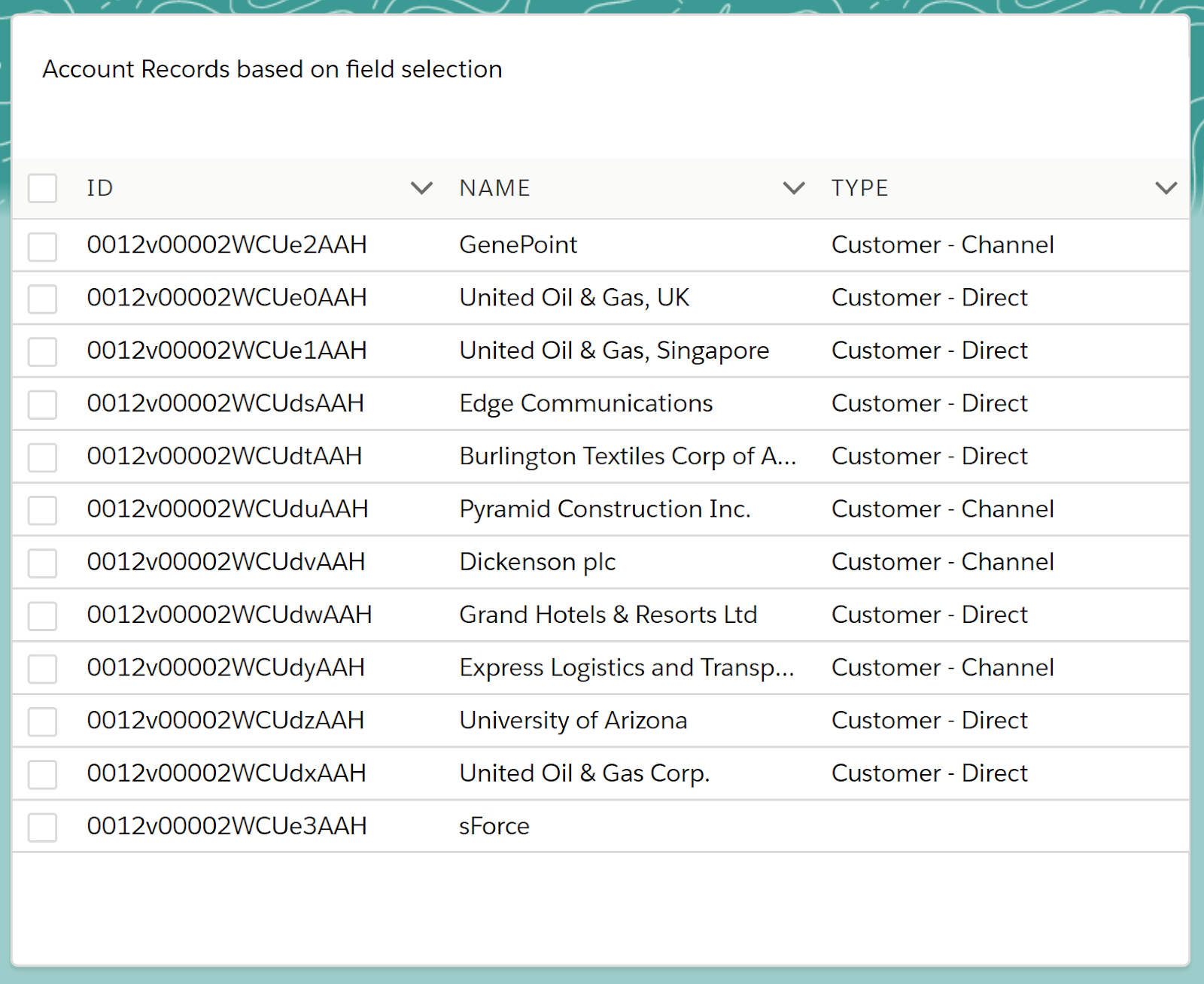The height and width of the screenshot is (984, 1204).
Task: Click the GenePoint name cell
Action: pyautogui.click(x=518, y=245)
